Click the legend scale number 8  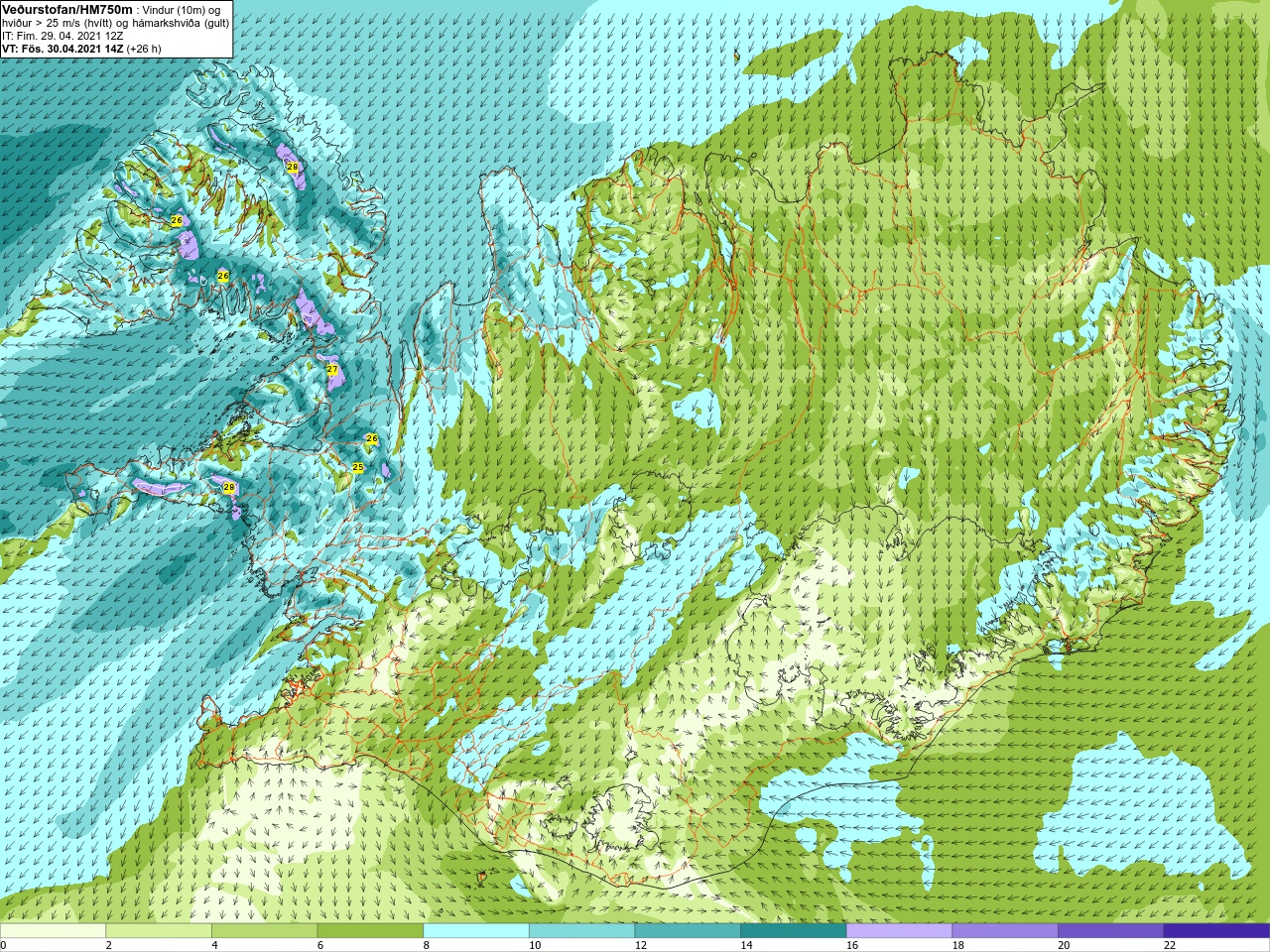(427, 945)
